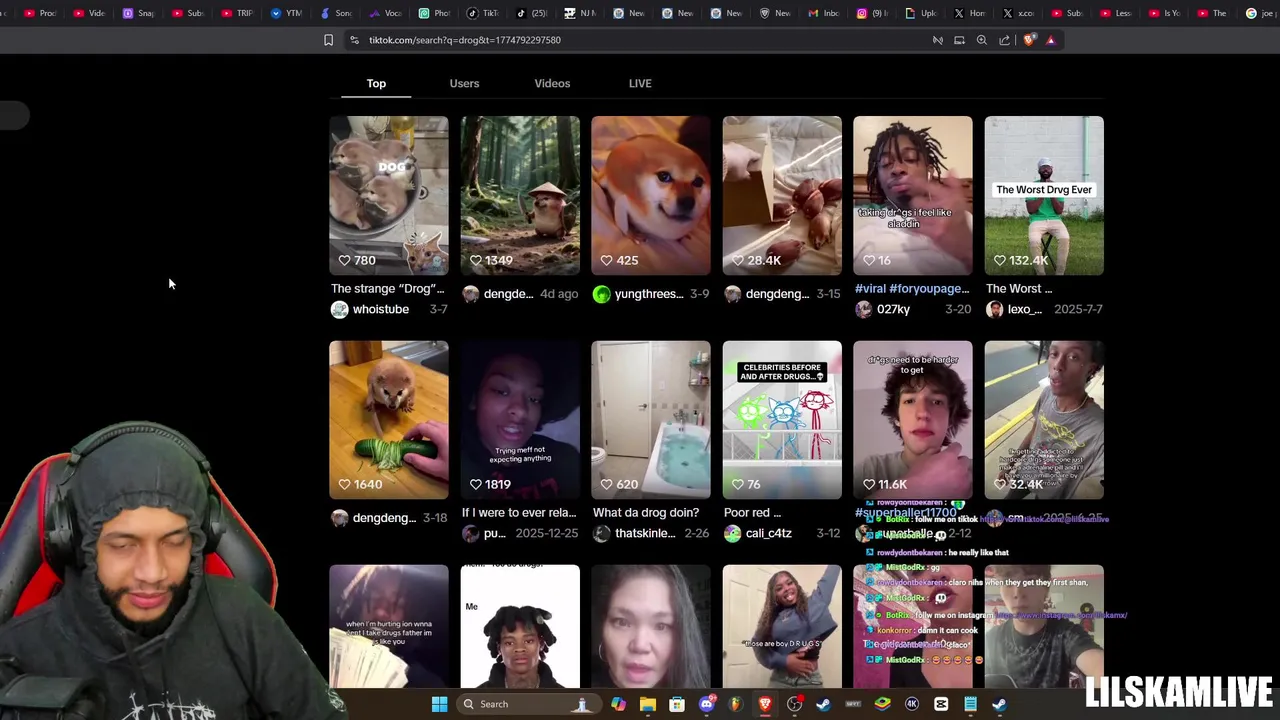Switch to the YTM browser tab
Screen dimensions: 1280x720
(x=286, y=13)
